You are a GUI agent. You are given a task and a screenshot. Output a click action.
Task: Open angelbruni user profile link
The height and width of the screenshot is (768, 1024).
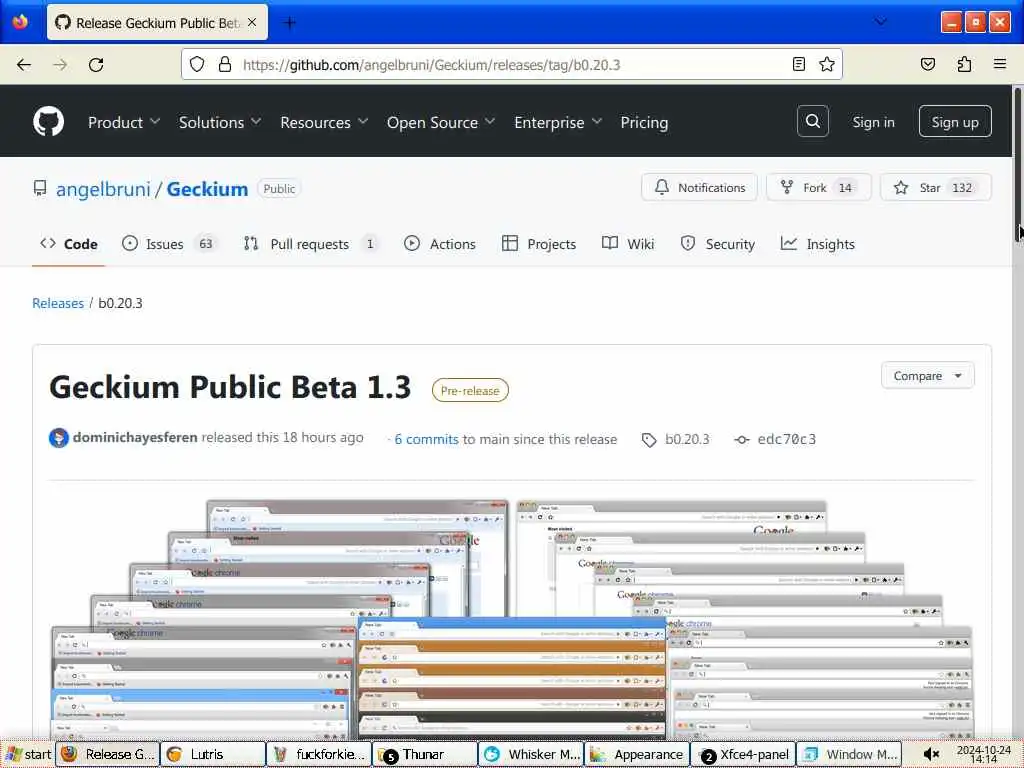coord(103,189)
